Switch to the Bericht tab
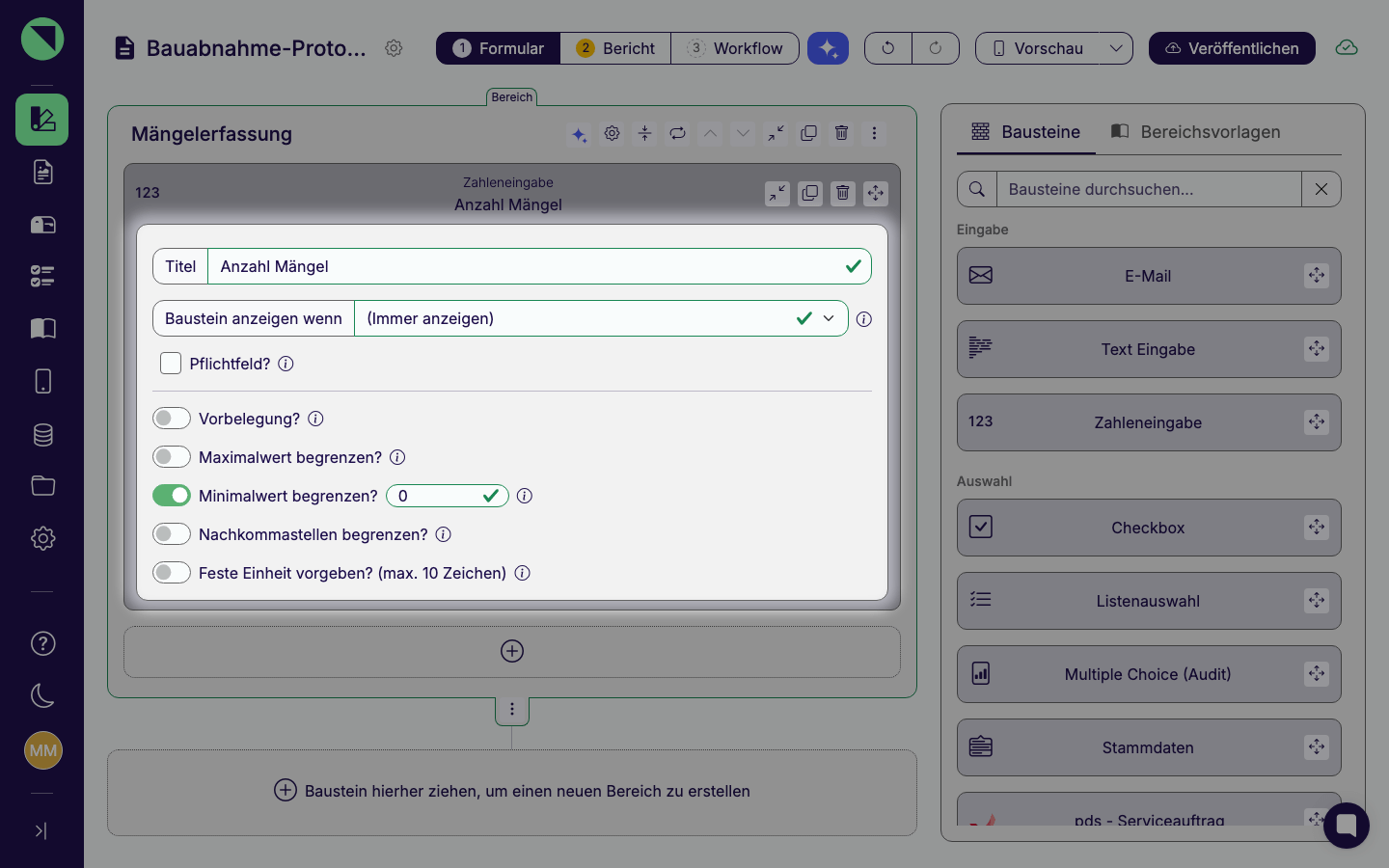Screen dimensions: 1389x868 (x=615, y=48)
